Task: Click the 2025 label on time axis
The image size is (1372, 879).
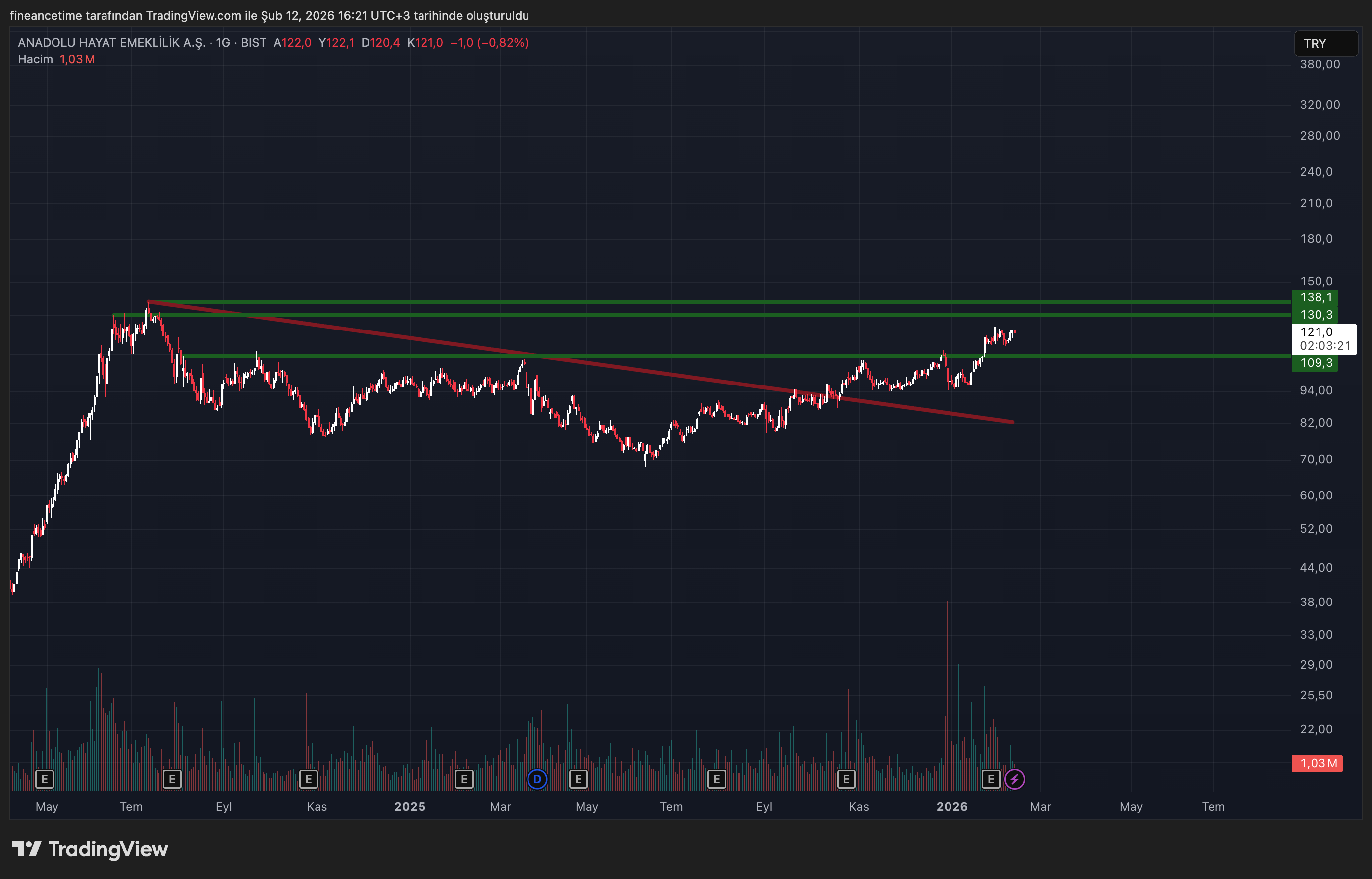Action: point(410,807)
